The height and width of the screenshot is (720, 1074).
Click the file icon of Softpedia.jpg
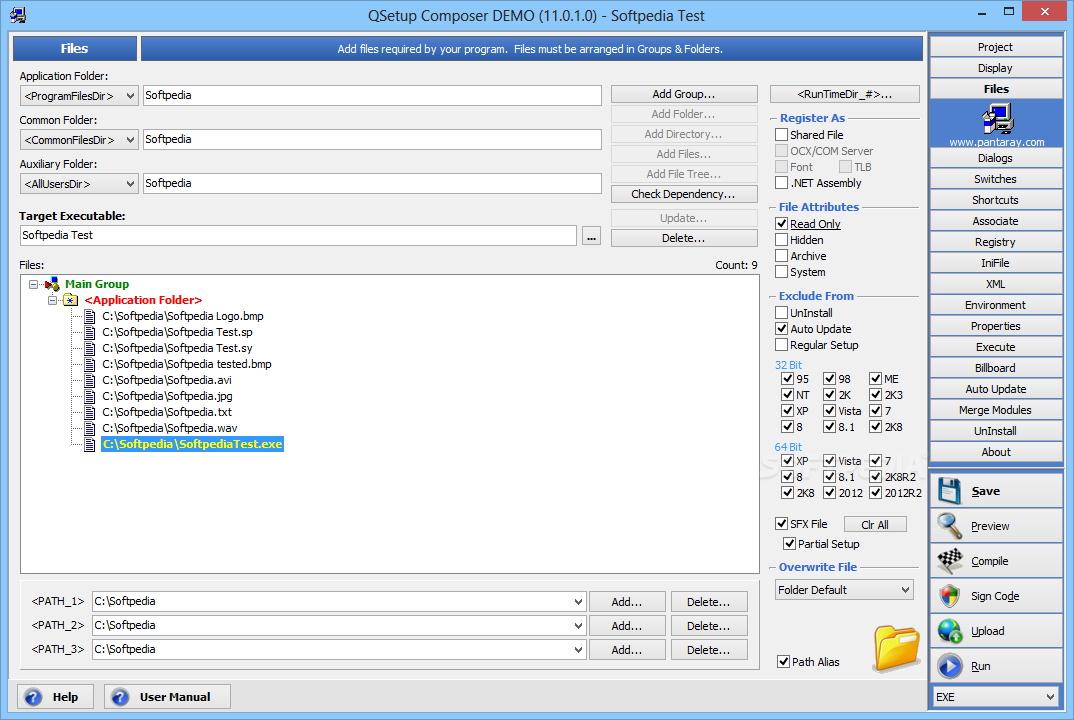click(90, 396)
